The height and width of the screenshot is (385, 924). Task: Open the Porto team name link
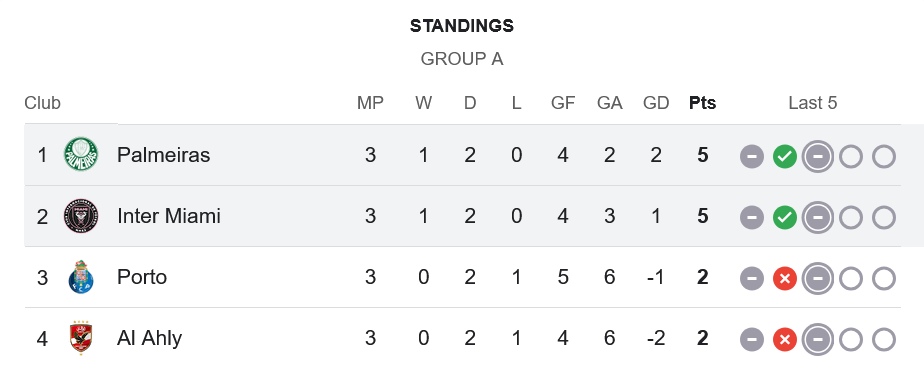pyautogui.click(x=141, y=277)
